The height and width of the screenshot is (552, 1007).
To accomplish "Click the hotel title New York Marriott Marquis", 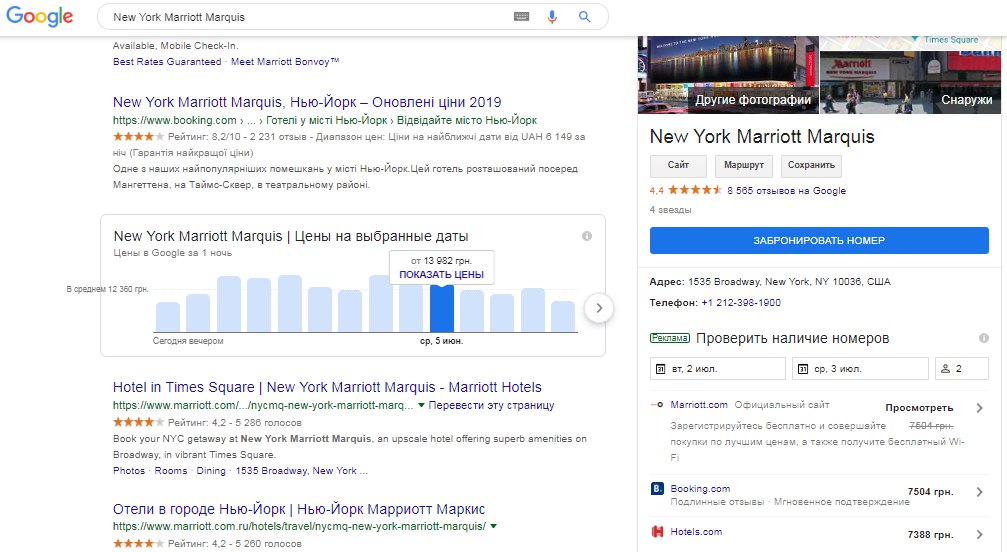I will pos(762,136).
